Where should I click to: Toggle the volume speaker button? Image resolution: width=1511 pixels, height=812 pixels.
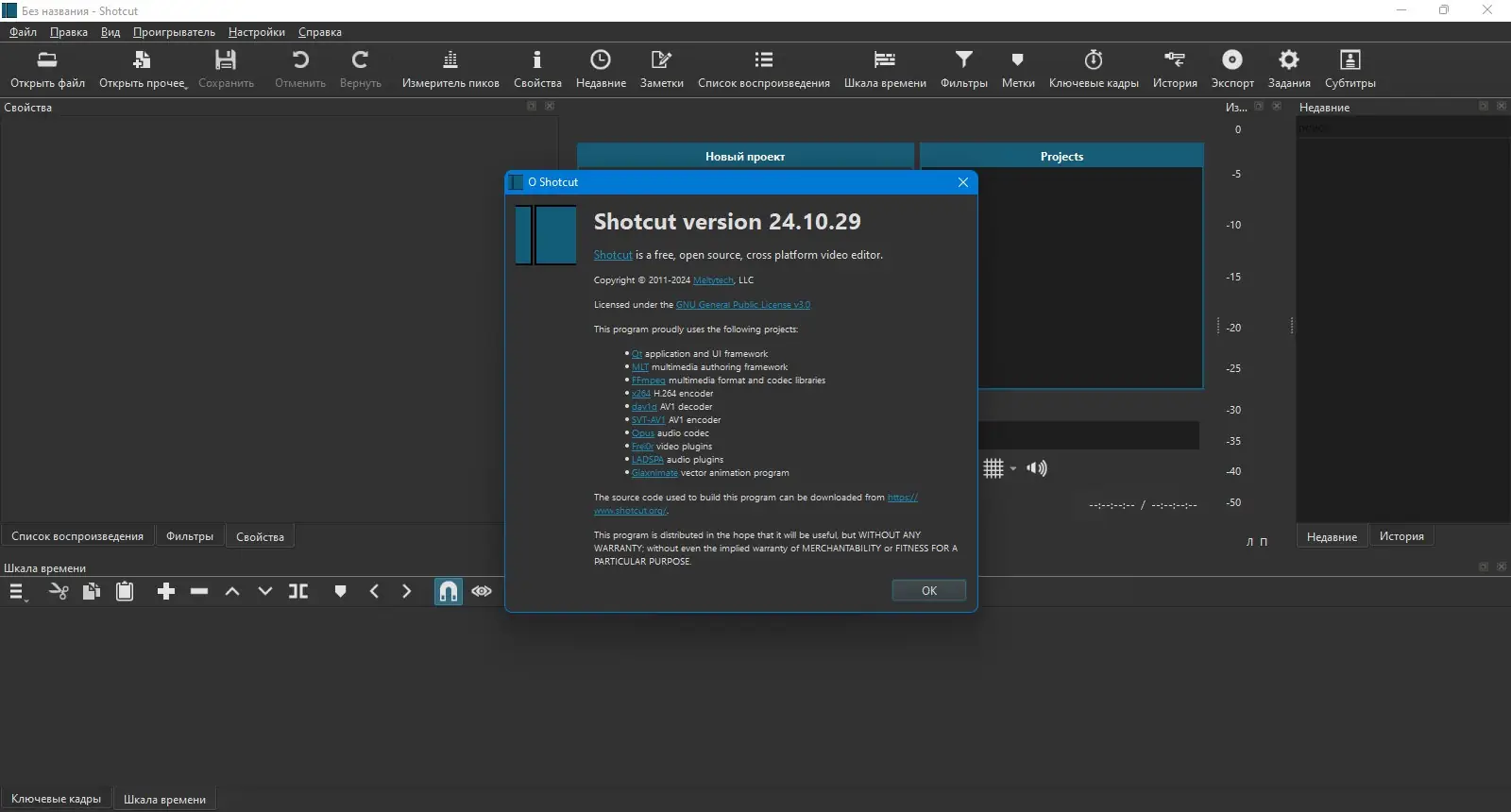coord(1037,468)
